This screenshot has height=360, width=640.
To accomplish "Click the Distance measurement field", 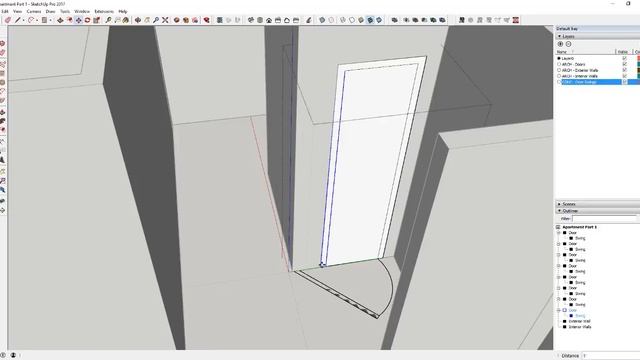I will pos(611,356).
